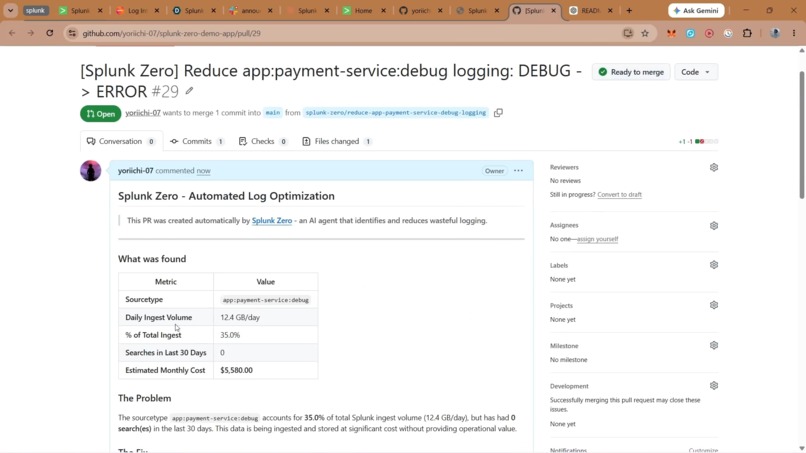This screenshot has height=453, width=806.
Task: Close the Log In browser tab
Action: tap(157, 10)
